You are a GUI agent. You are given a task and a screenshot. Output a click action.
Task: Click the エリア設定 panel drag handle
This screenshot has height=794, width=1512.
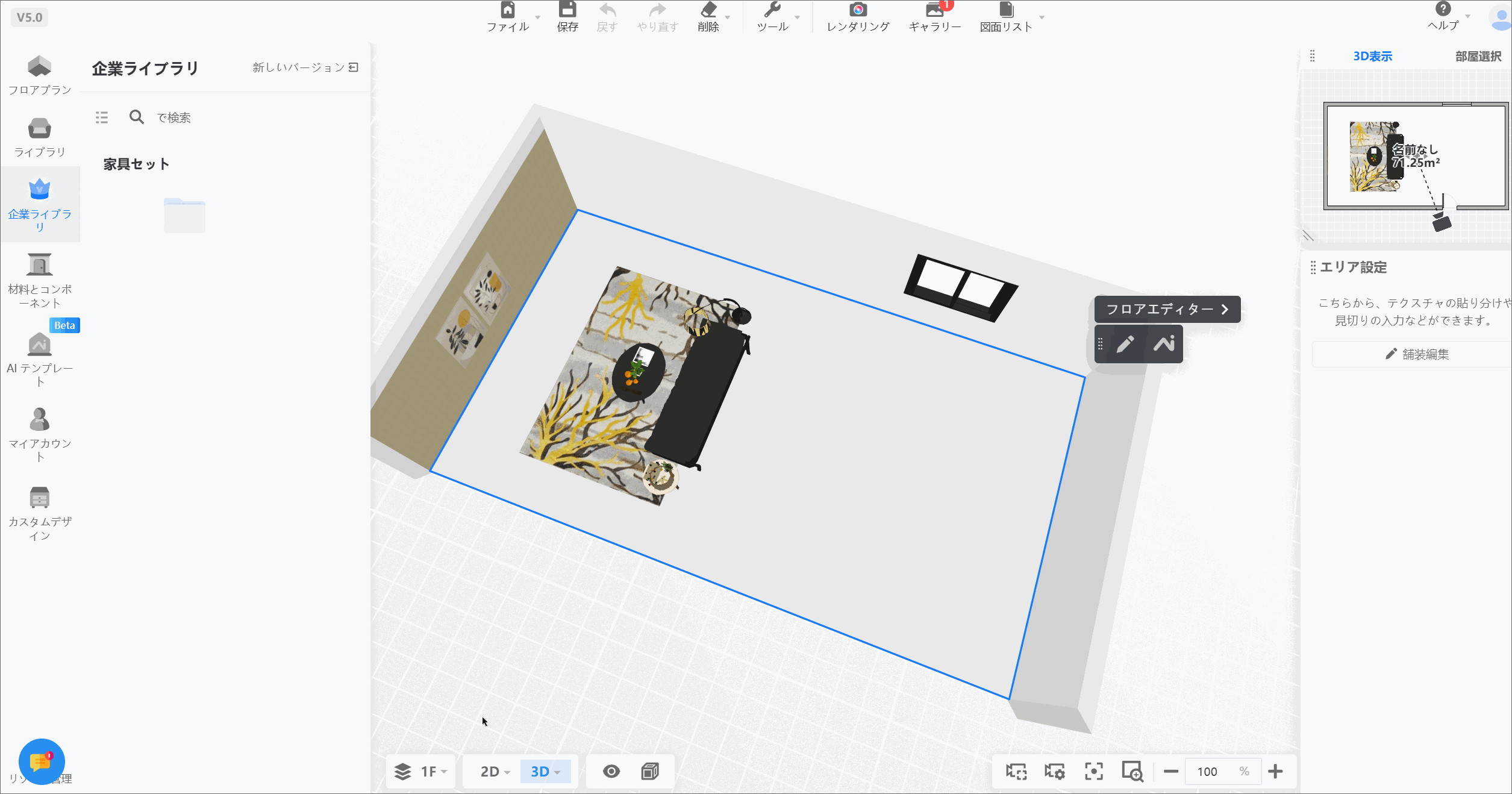tap(1313, 267)
